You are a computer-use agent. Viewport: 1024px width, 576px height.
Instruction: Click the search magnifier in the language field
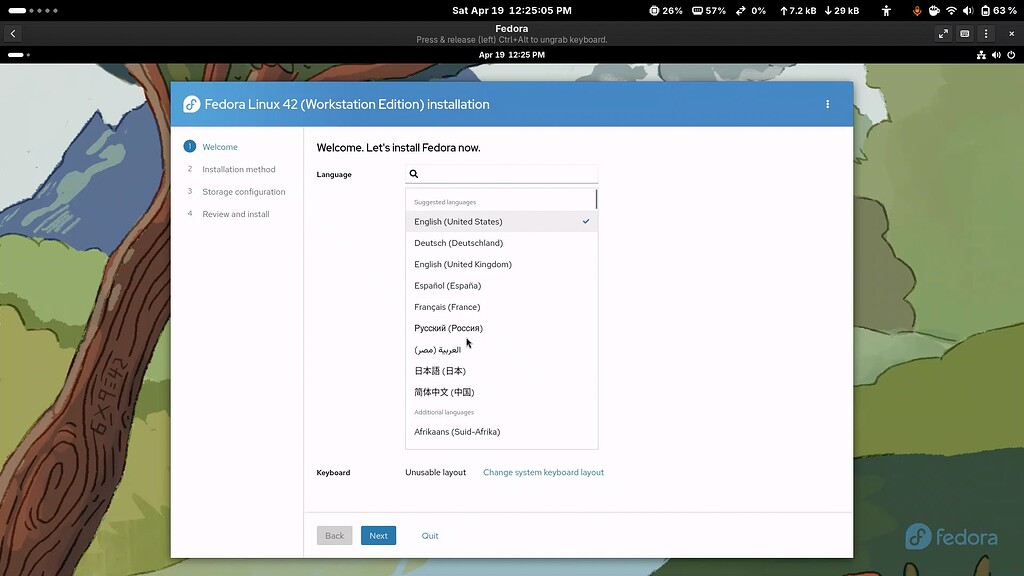[x=413, y=173]
